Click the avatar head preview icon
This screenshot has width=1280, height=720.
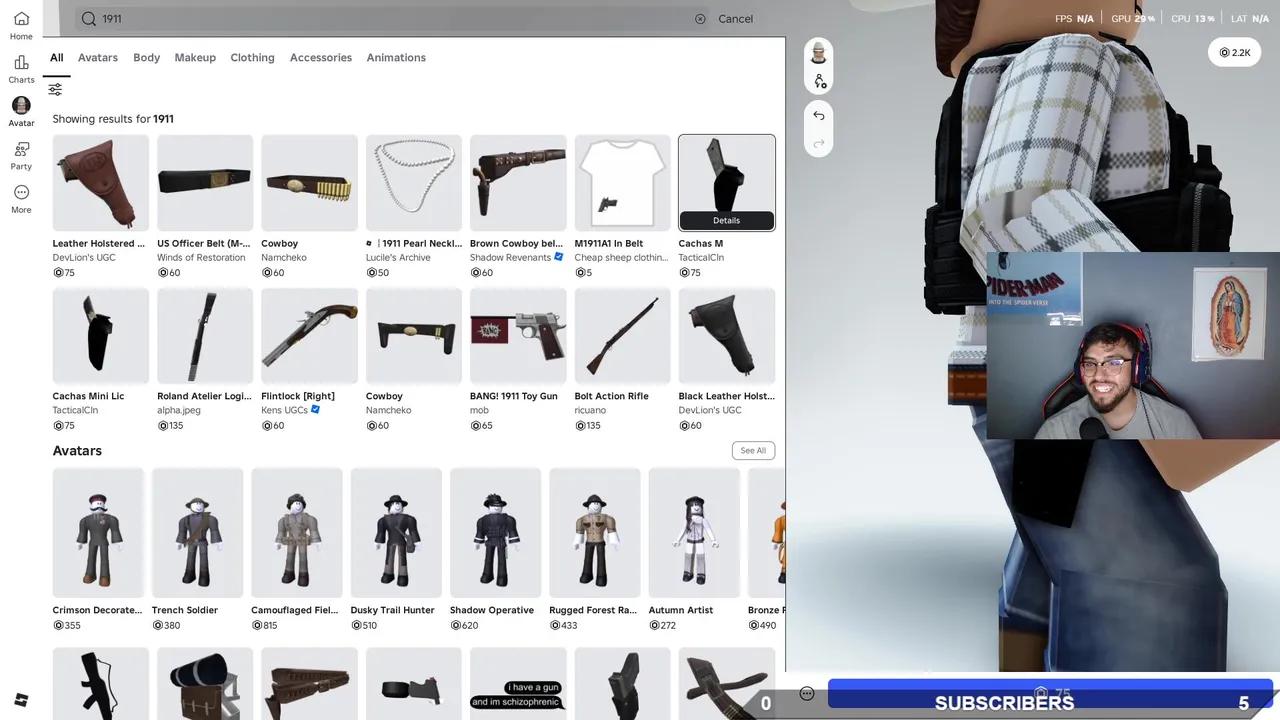[819, 53]
